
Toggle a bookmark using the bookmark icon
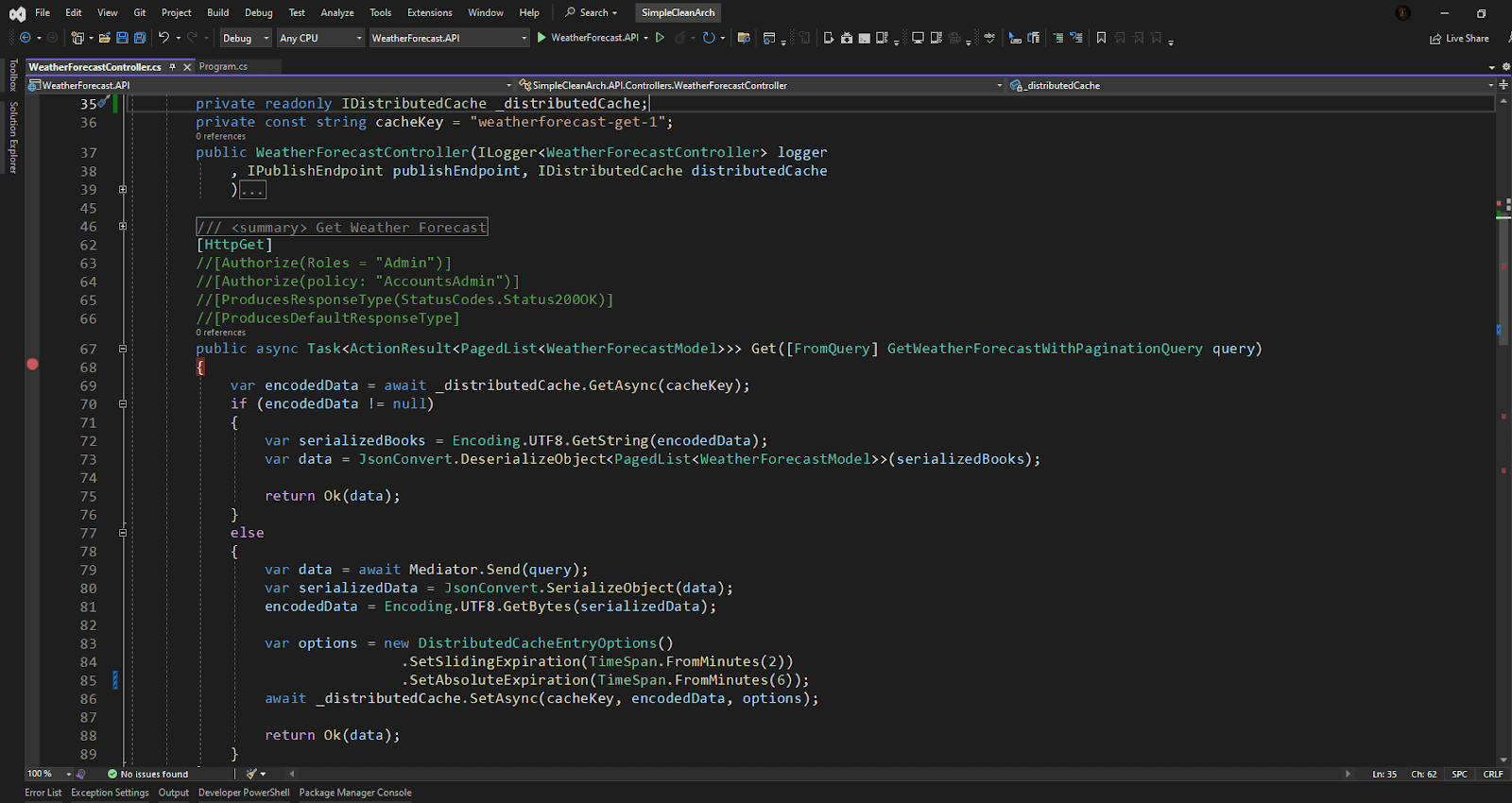click(1101, 38)
